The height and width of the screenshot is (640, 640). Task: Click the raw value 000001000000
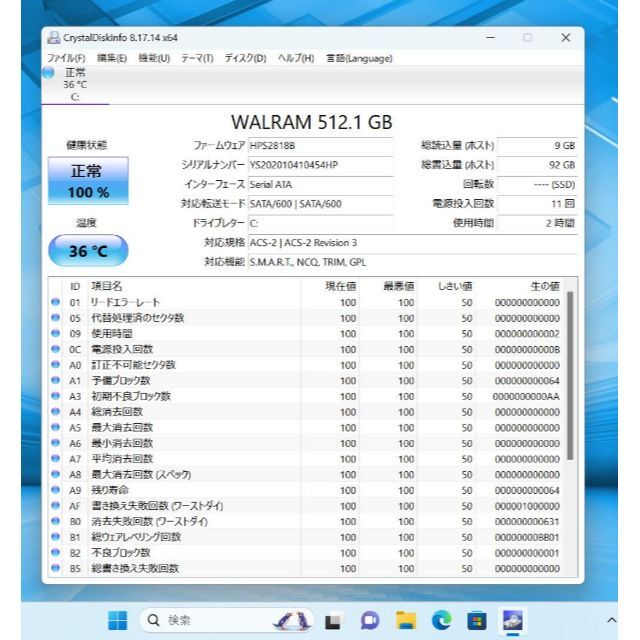point(527,506)
